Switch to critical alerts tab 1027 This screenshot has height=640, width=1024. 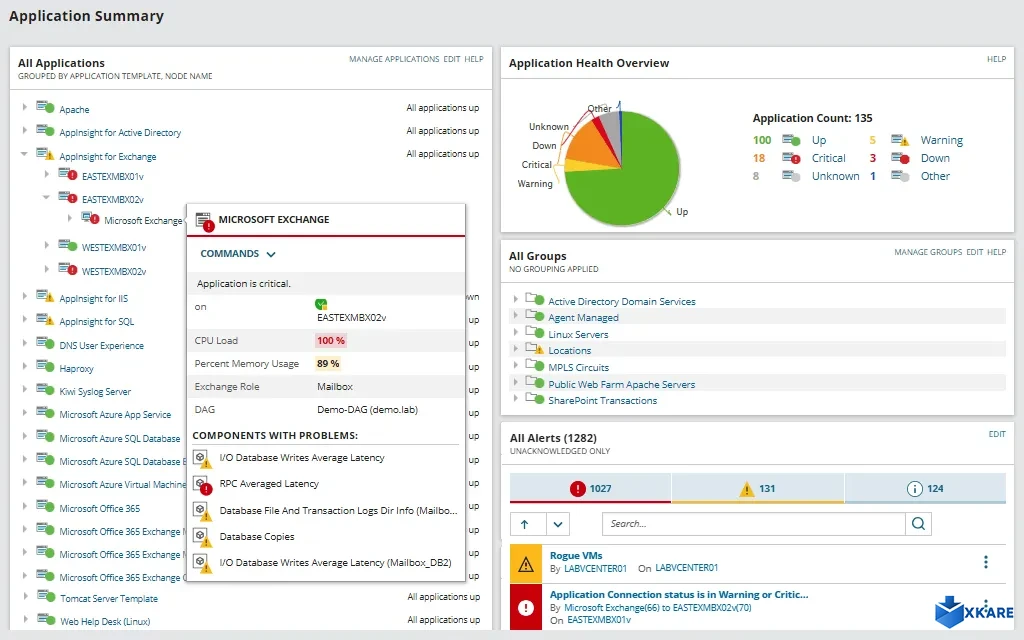pyautogui.click(x=590, y=488)
